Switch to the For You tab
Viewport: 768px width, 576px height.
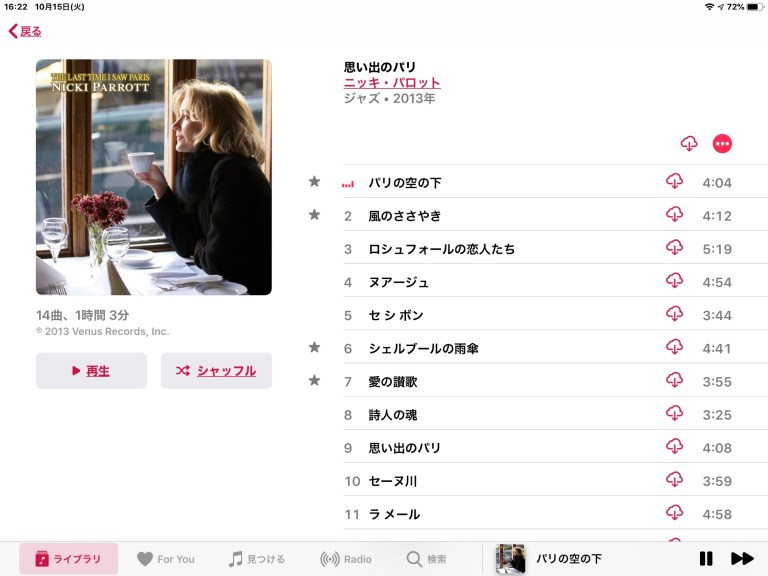[x=166, y=559]
